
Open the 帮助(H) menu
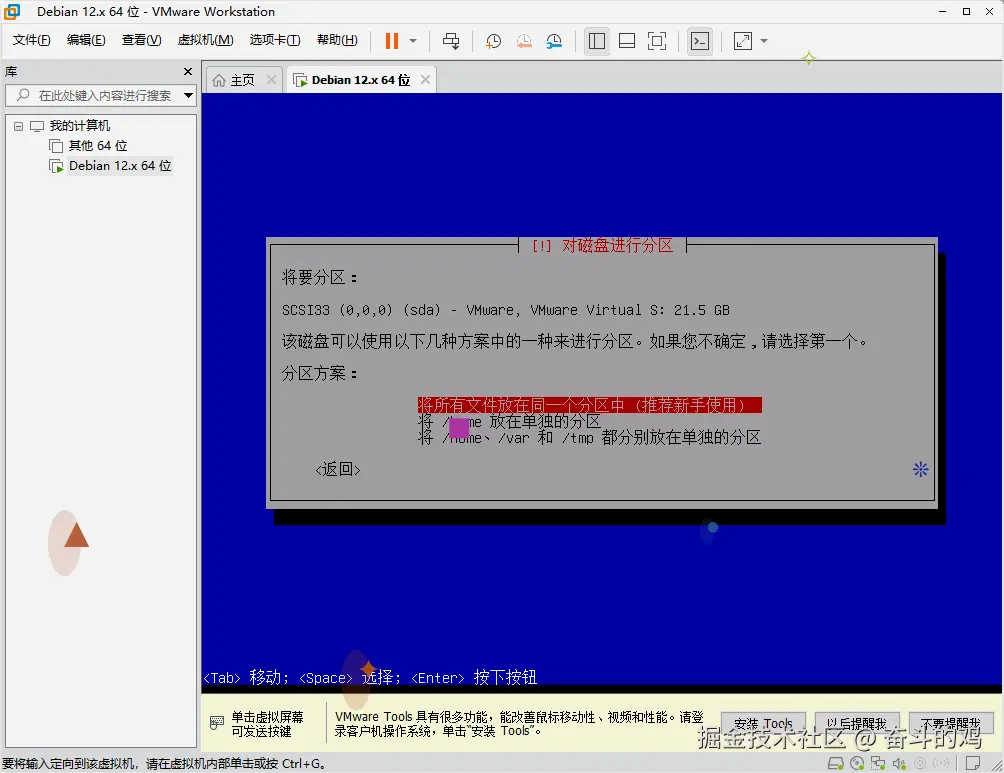pyautogui.click(x=337, y=40)
